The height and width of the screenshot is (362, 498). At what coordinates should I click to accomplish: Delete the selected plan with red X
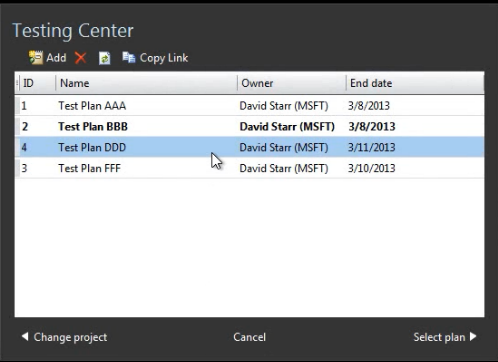pyautogui.click(x=80, y=58)
